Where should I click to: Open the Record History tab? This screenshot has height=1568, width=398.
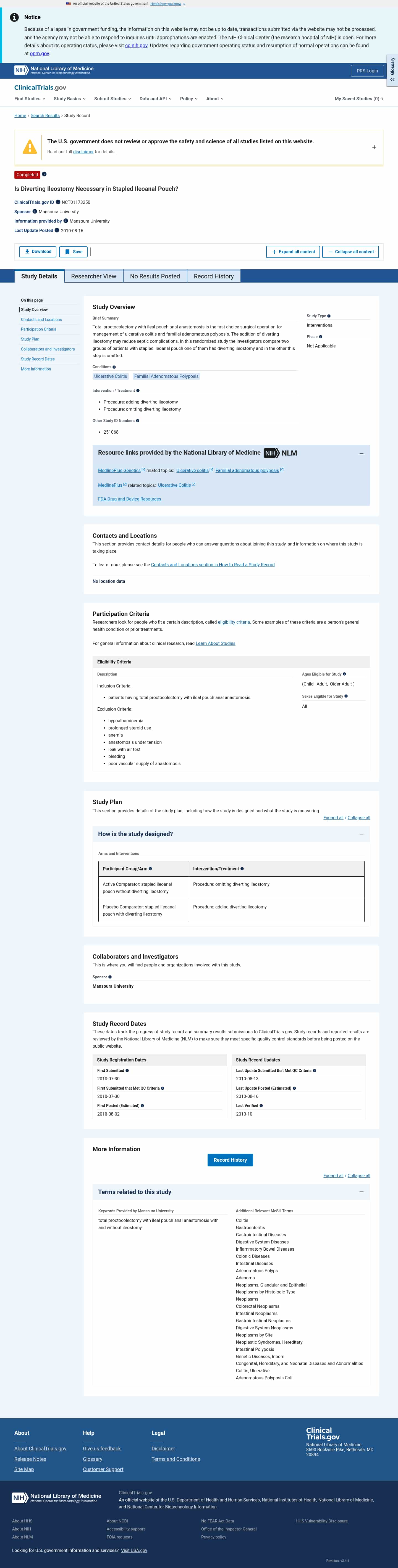coord(213,276)
